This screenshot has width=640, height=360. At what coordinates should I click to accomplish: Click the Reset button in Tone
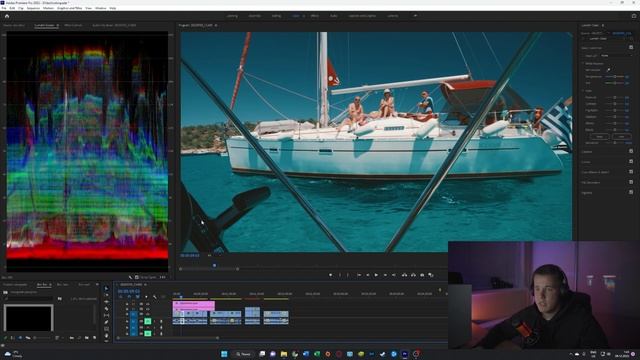coord(599,136)
